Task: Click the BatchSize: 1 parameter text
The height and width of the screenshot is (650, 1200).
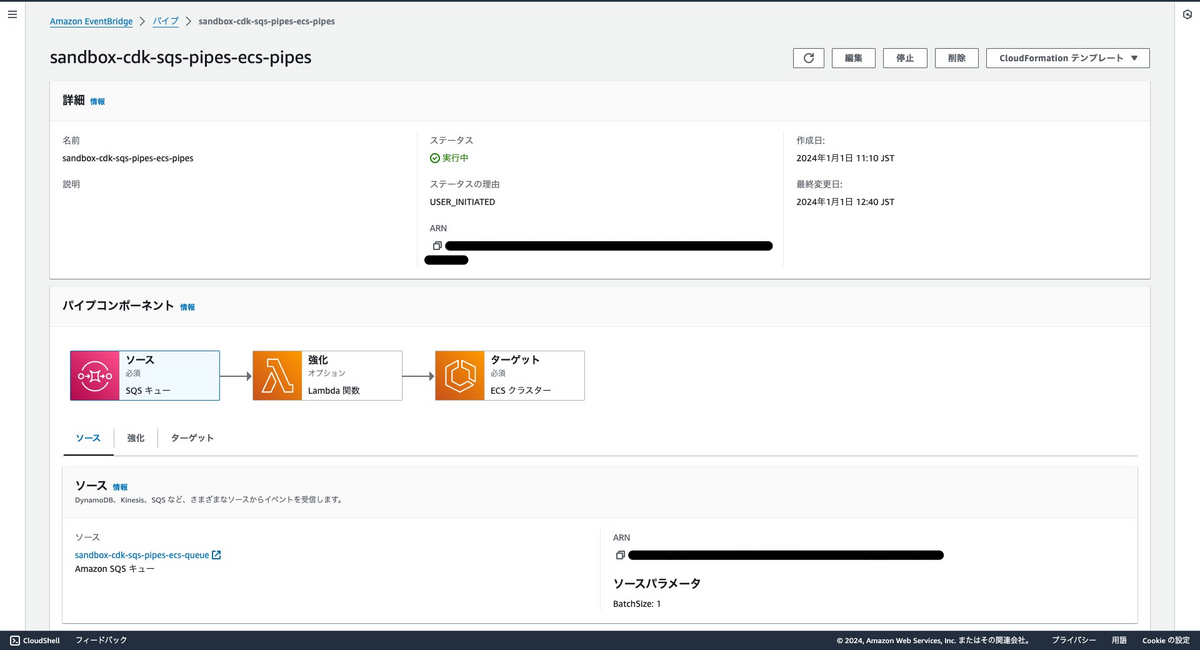Action: [x=637, y=604]
